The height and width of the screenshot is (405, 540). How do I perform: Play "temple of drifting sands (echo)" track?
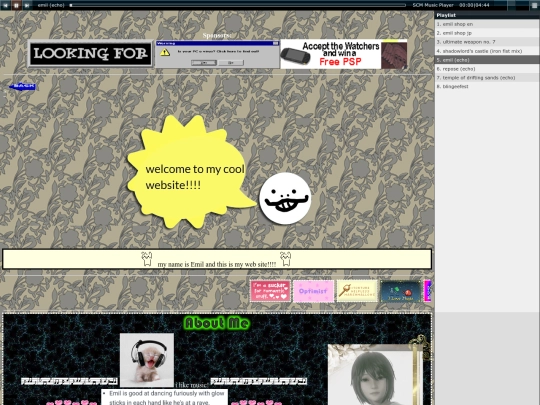[x=487, y=78]
